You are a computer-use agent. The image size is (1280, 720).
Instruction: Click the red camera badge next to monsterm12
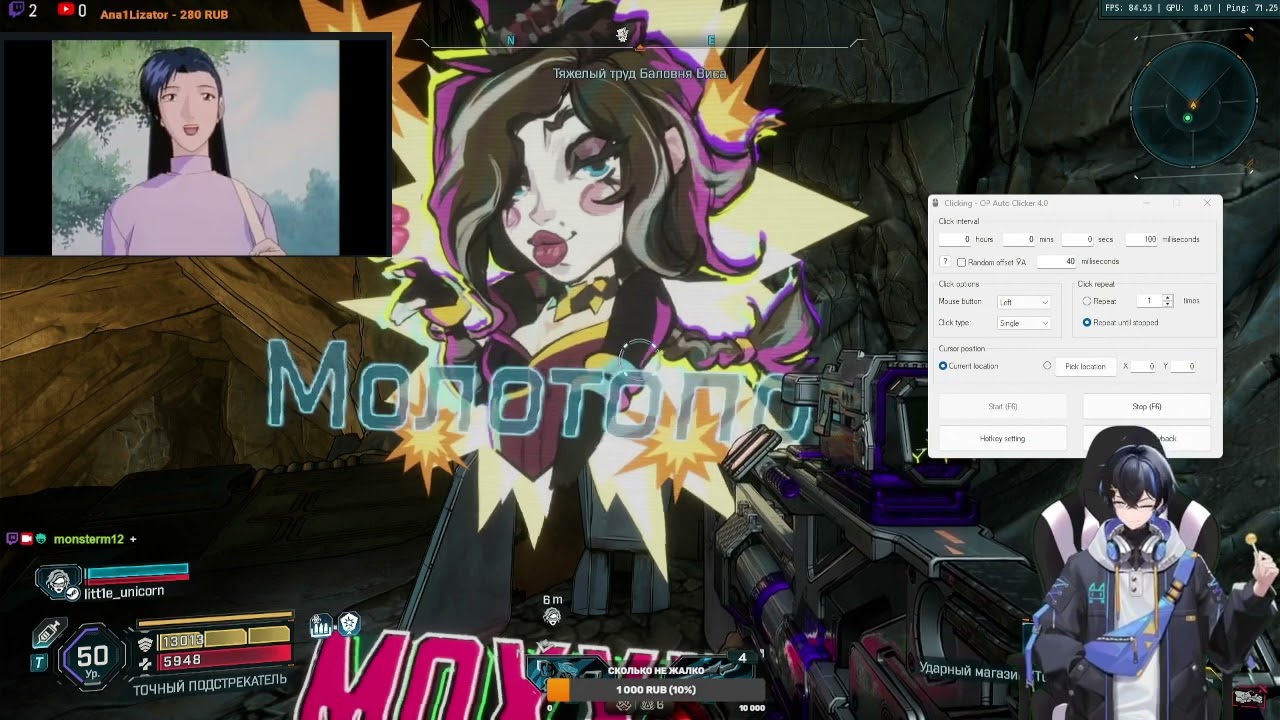(x=27, y=539)
